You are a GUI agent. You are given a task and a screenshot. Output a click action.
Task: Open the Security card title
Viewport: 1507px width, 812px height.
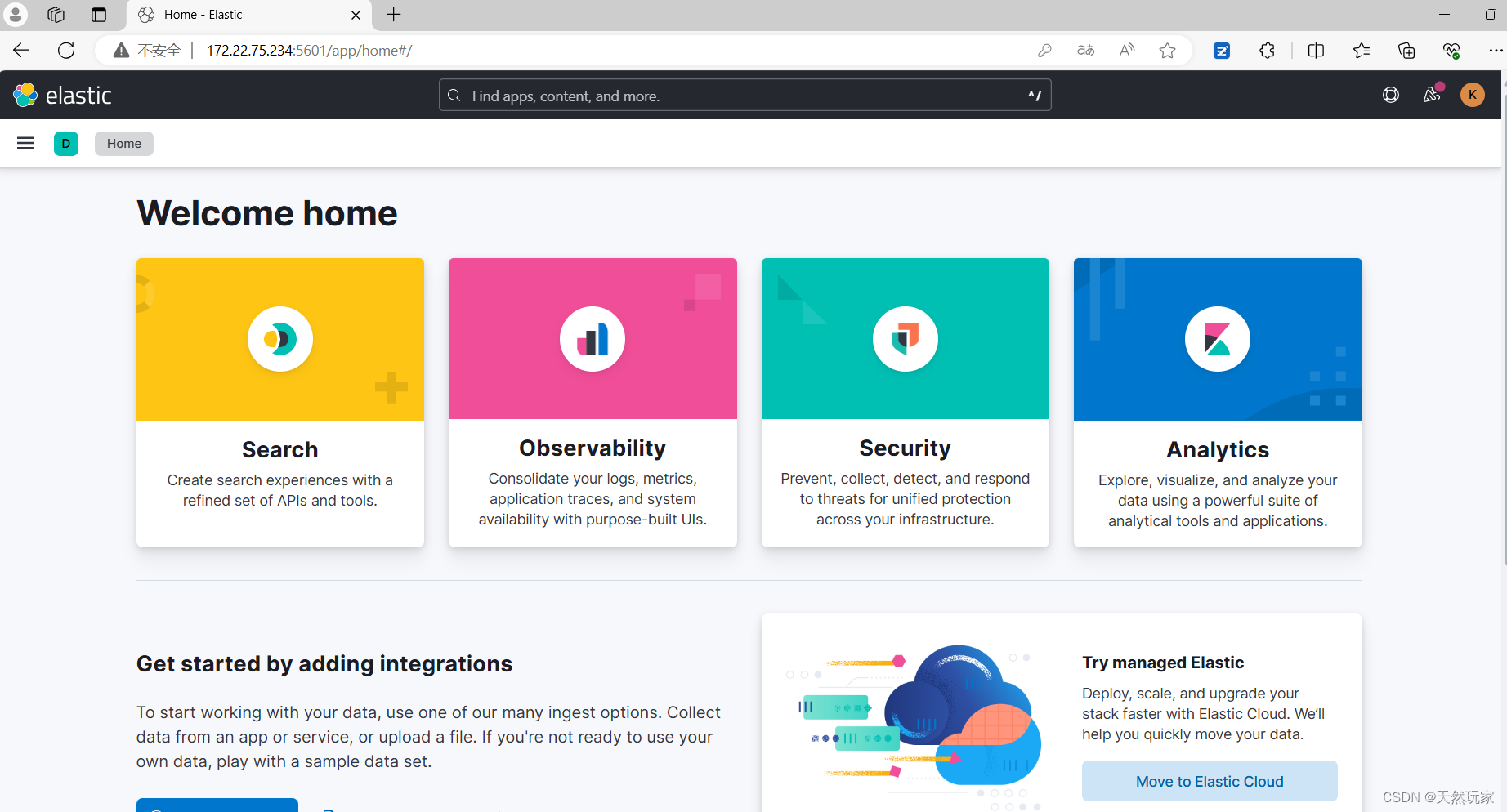point(906,448)
